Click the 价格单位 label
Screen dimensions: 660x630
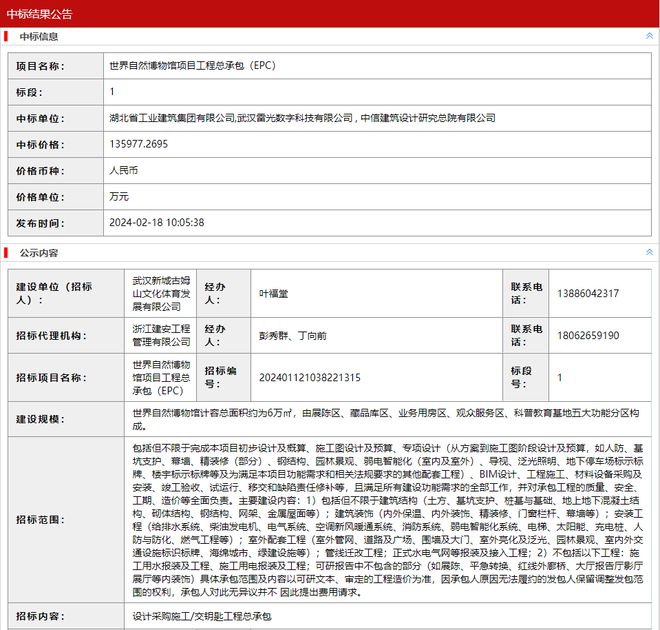click(40, 197)
